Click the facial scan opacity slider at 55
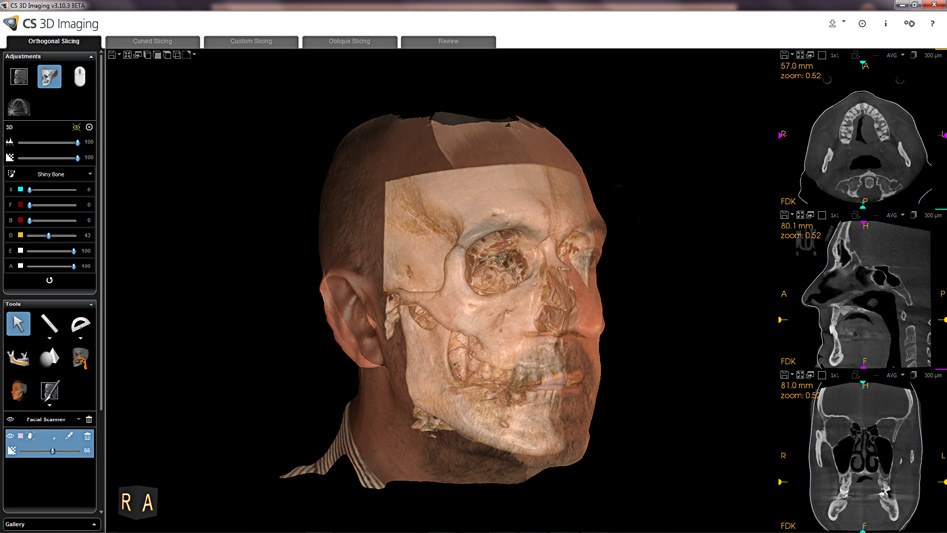 [x=53, y=451]
